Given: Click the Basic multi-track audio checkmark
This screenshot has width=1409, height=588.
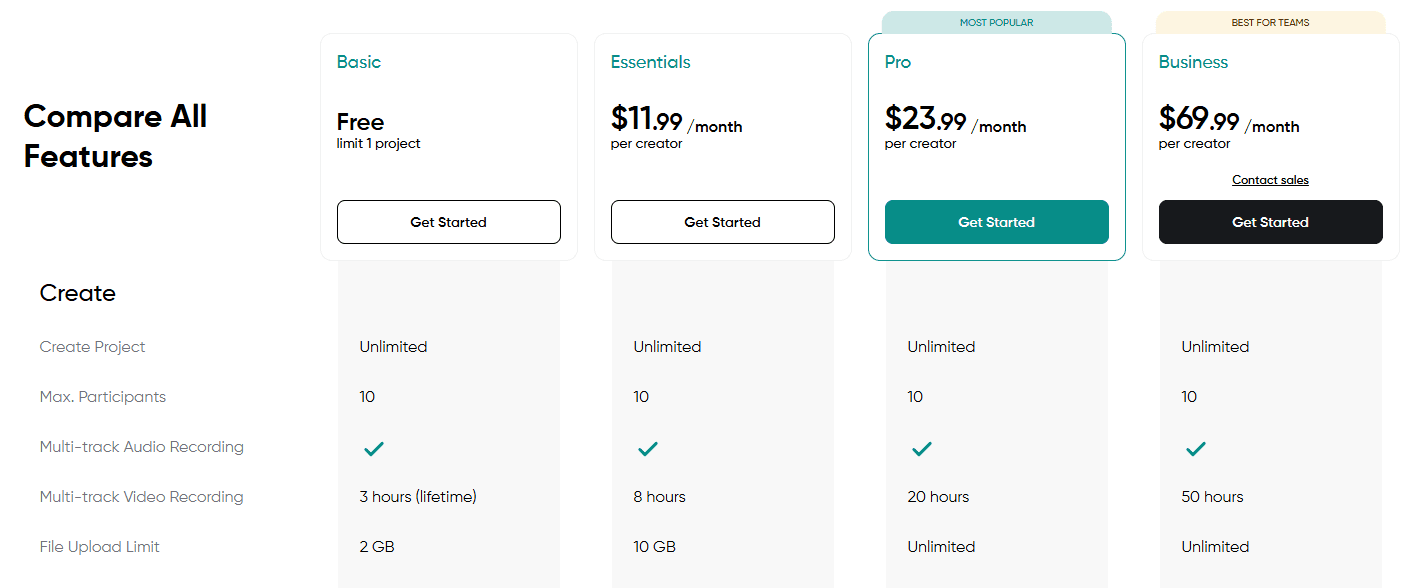Looking at the screenshot, I should [x=374, y=449].
